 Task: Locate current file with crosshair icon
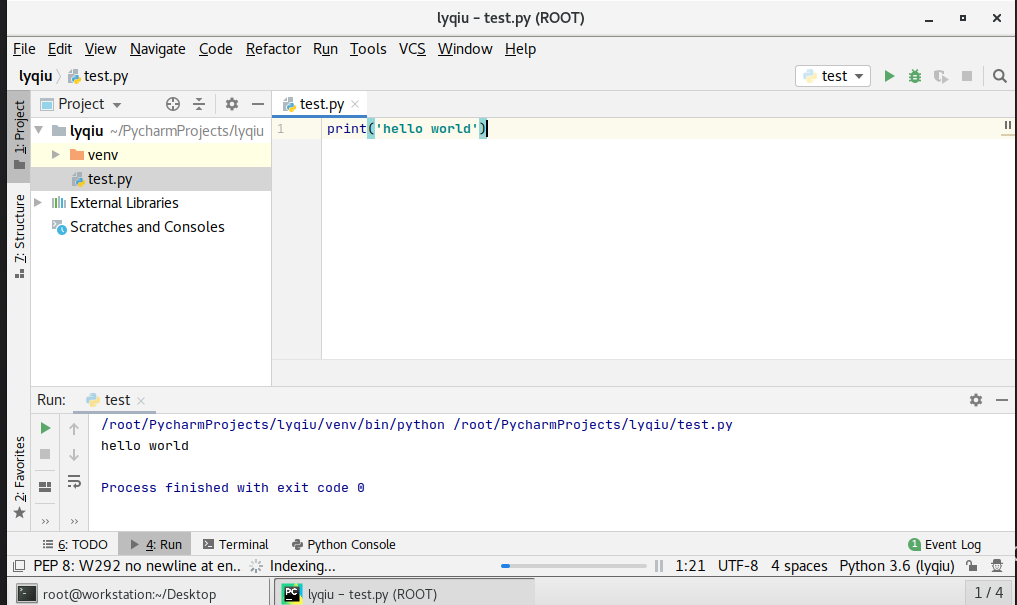(x=173, y=104)
